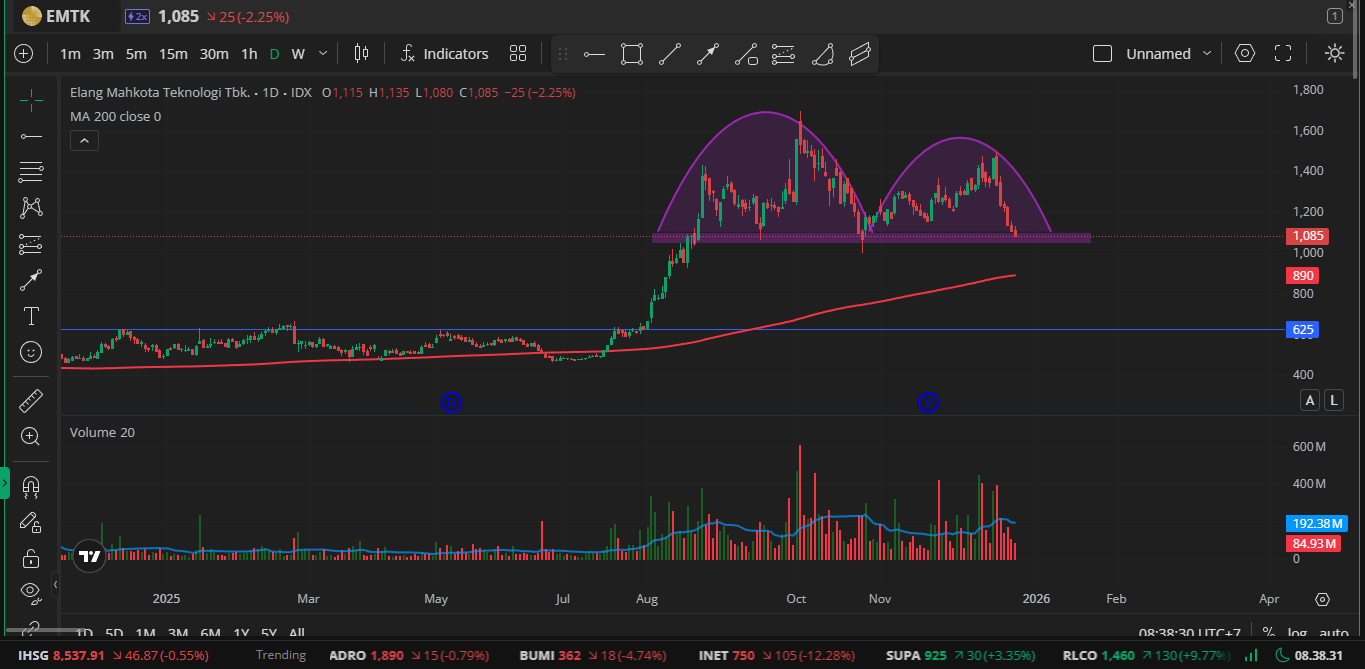
Task: Toggle Magnet mode in left sidebar
Action: coord(31,487)
